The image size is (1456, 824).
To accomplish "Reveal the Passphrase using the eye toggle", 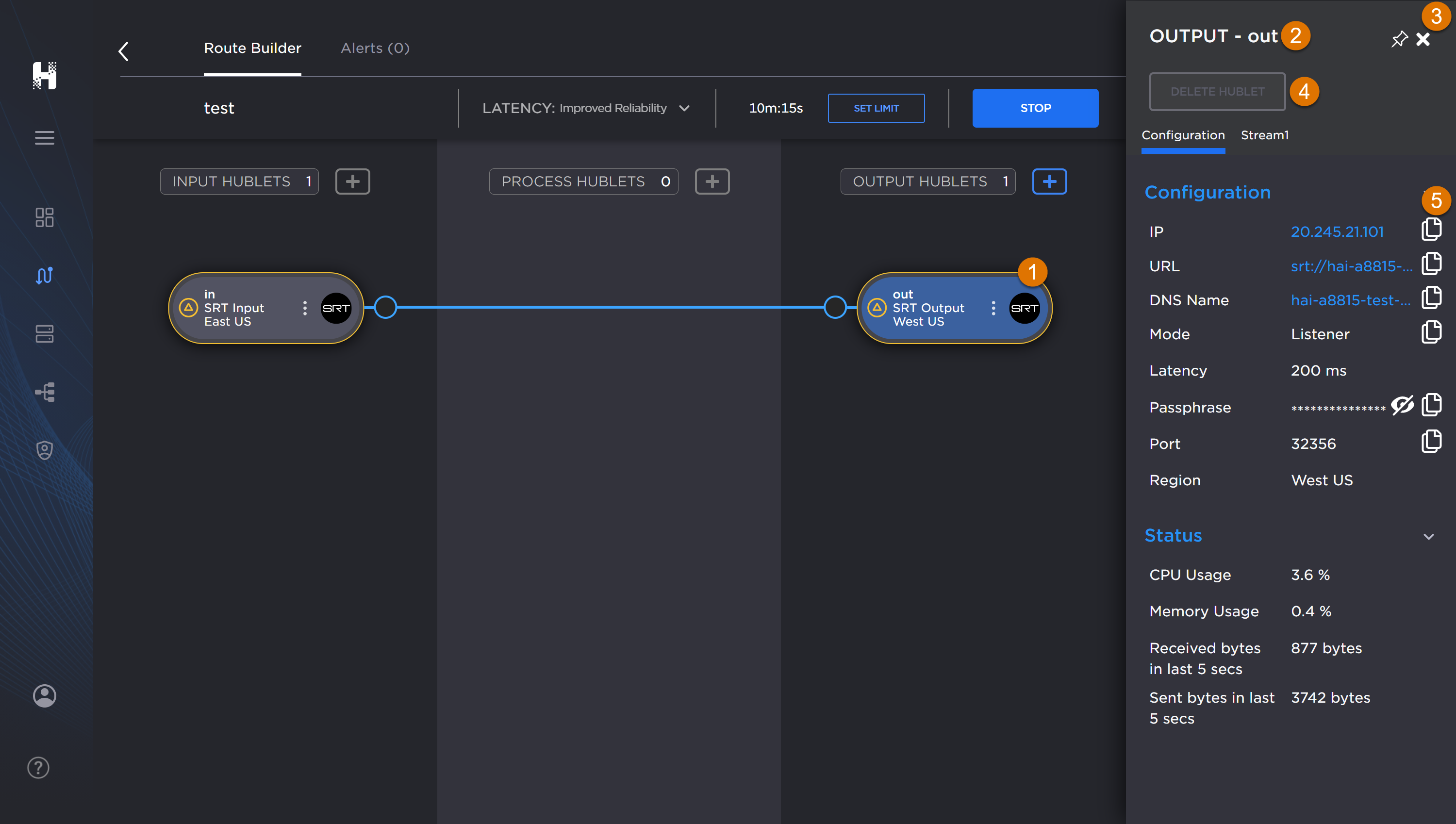I will pos(1402,406).
